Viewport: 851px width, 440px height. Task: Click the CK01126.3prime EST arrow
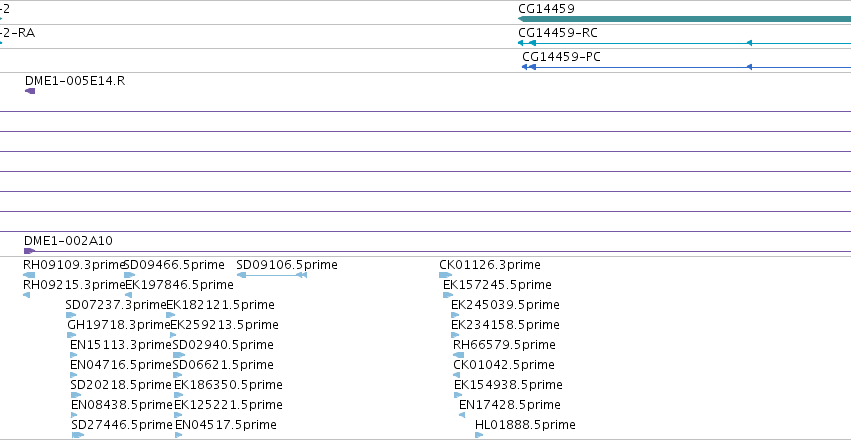446,275
